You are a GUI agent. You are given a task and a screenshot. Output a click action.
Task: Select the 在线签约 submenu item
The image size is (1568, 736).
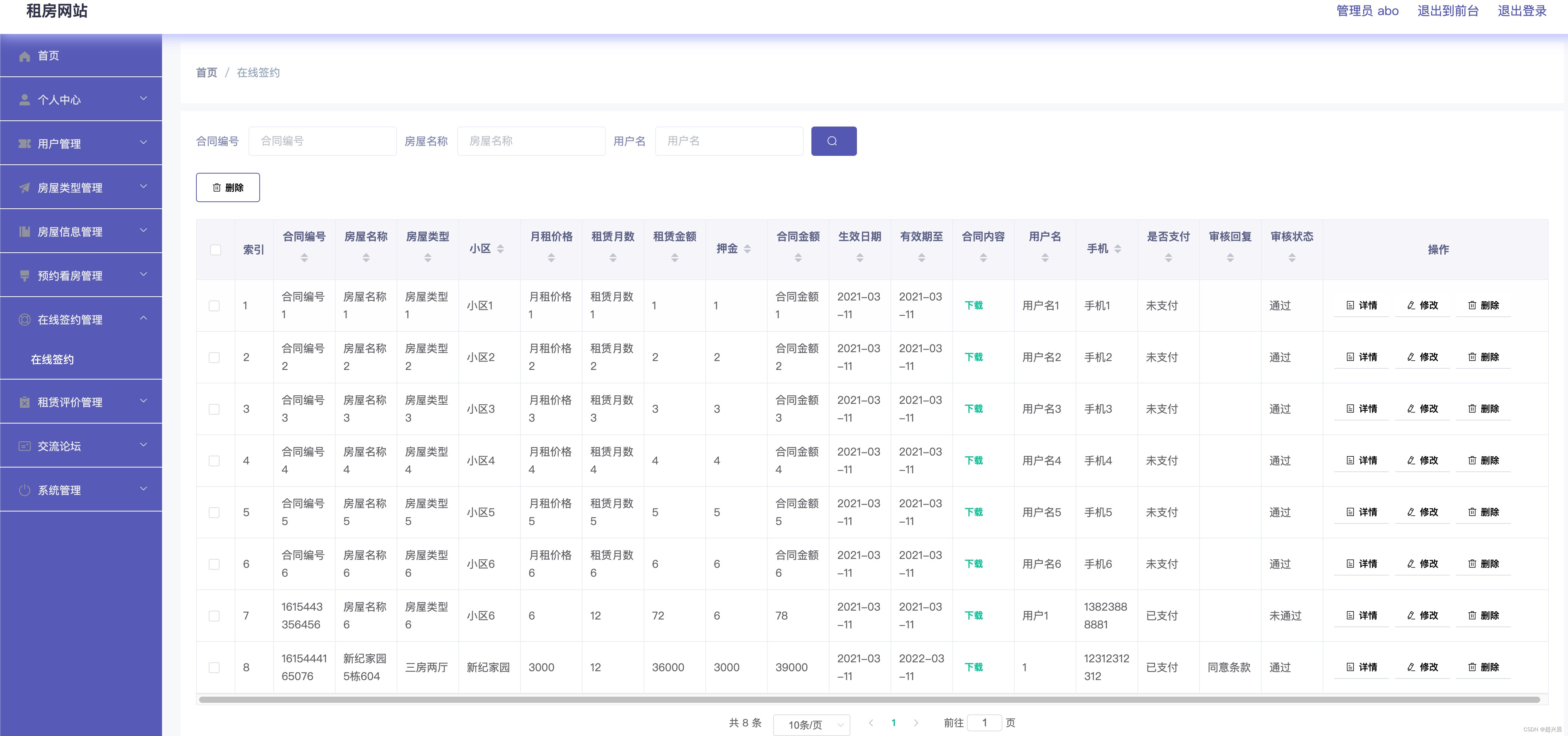coord(81,360)
